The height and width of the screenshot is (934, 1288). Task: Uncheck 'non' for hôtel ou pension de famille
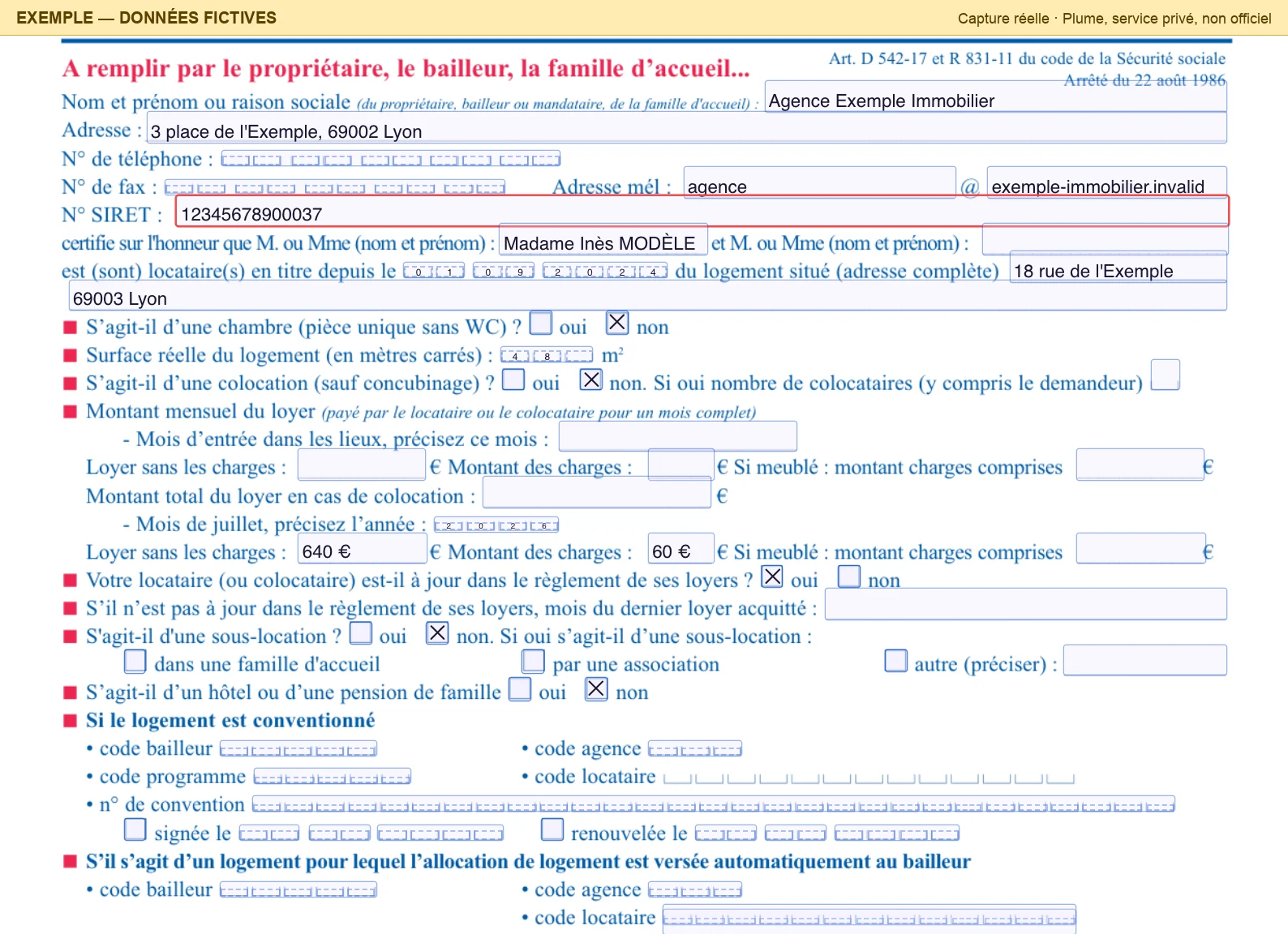(x=596, y=689)
